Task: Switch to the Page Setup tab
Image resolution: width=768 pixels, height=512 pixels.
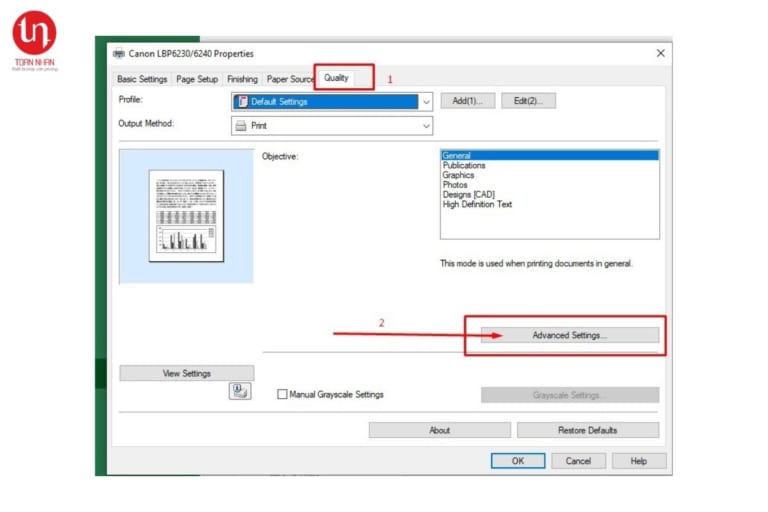Action: click(x=197, y=79)
